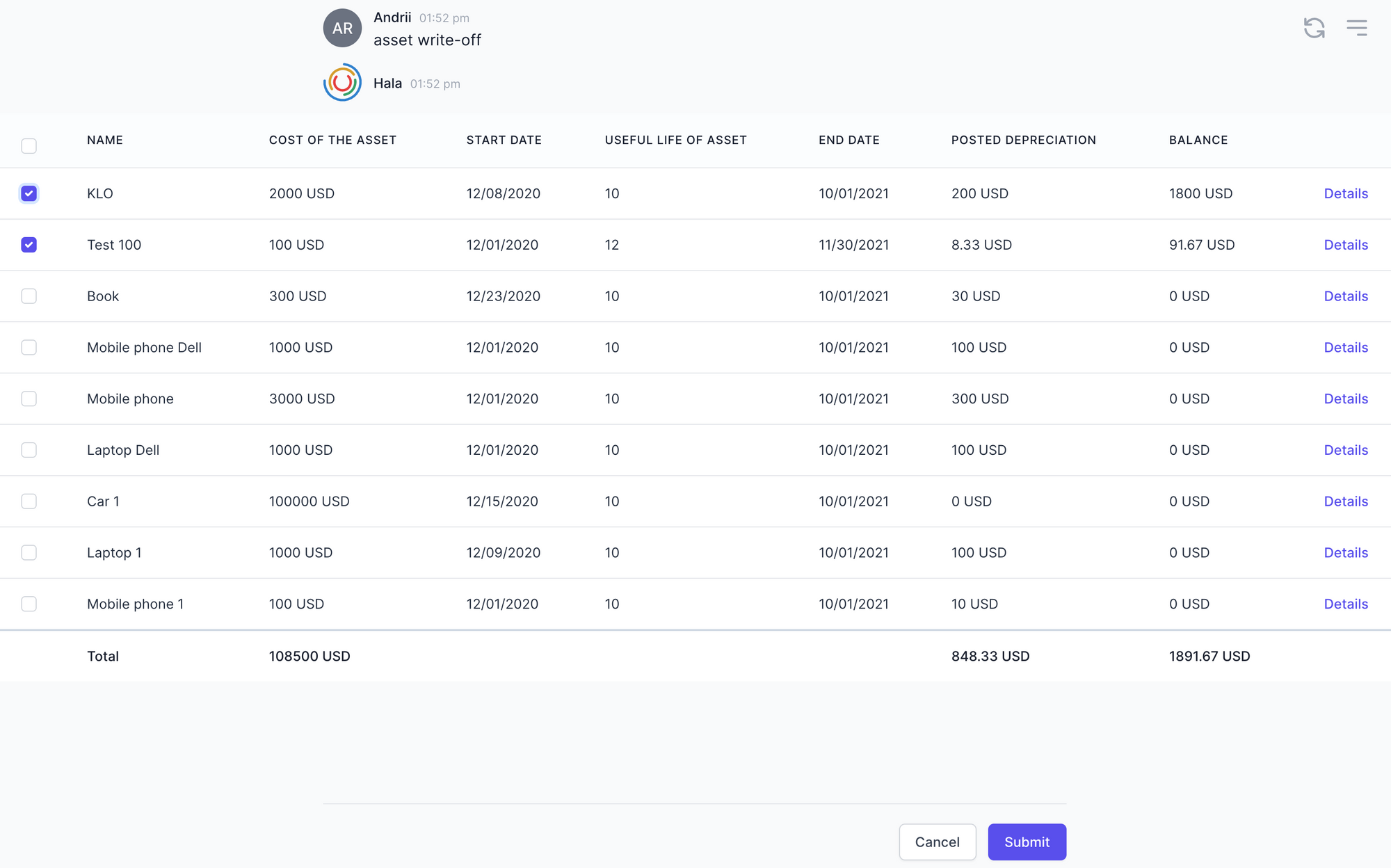Open Details for Laptop Dell
The image size is (1391, 868).
1346,449
